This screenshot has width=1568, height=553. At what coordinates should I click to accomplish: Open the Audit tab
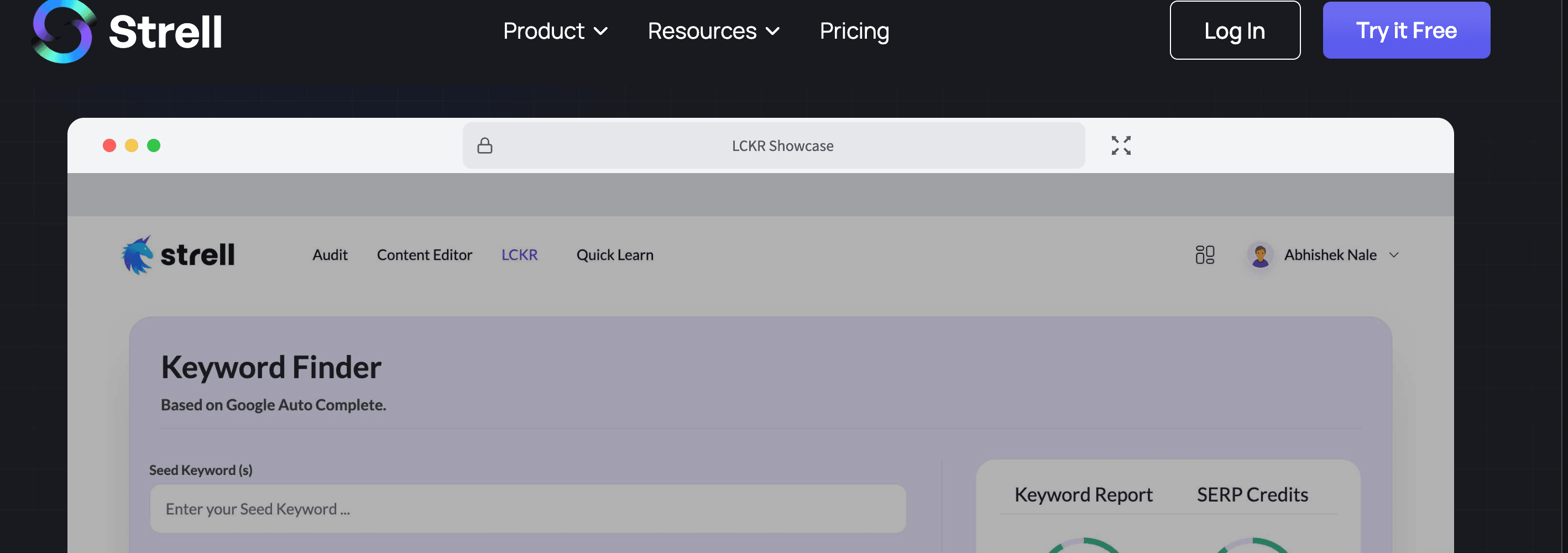[330, 255]
